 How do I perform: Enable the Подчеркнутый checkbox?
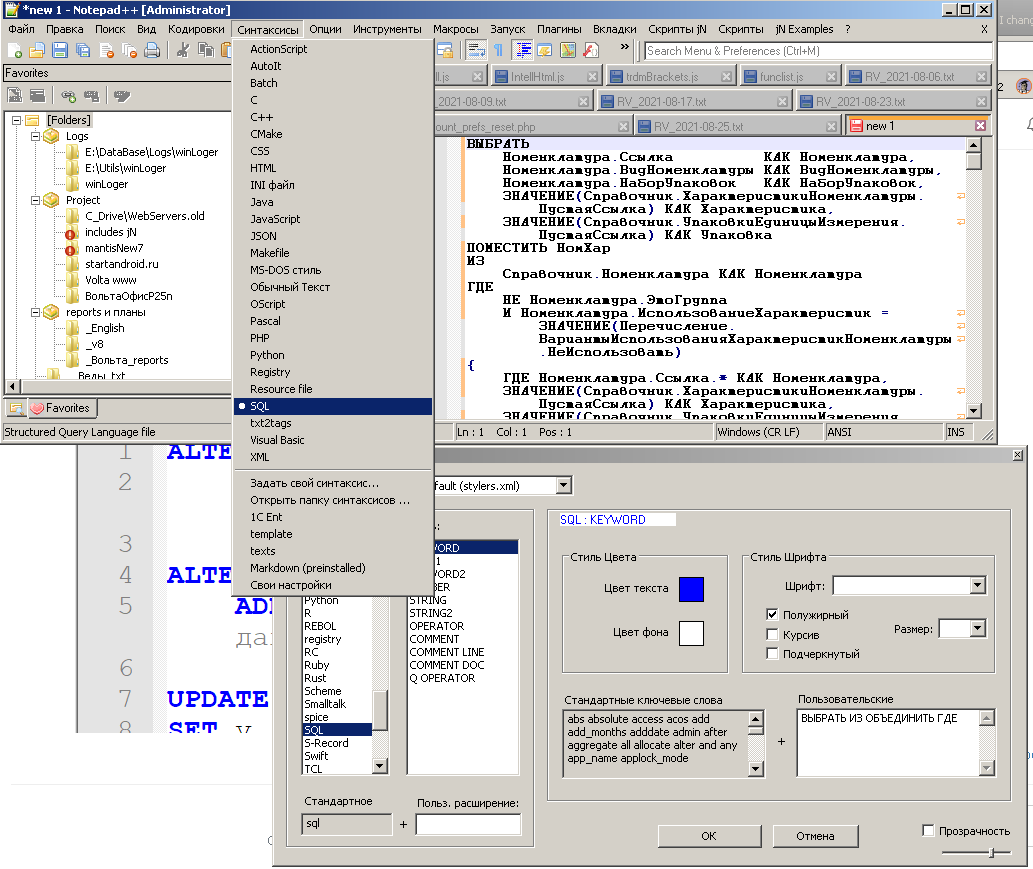tap(772, 654)
